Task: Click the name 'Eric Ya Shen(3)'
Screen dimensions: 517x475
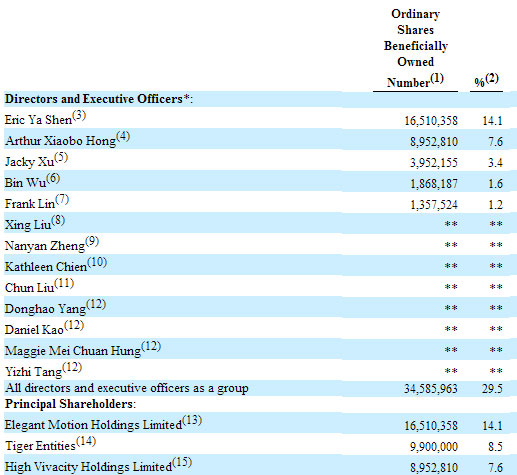Action: 45,118
